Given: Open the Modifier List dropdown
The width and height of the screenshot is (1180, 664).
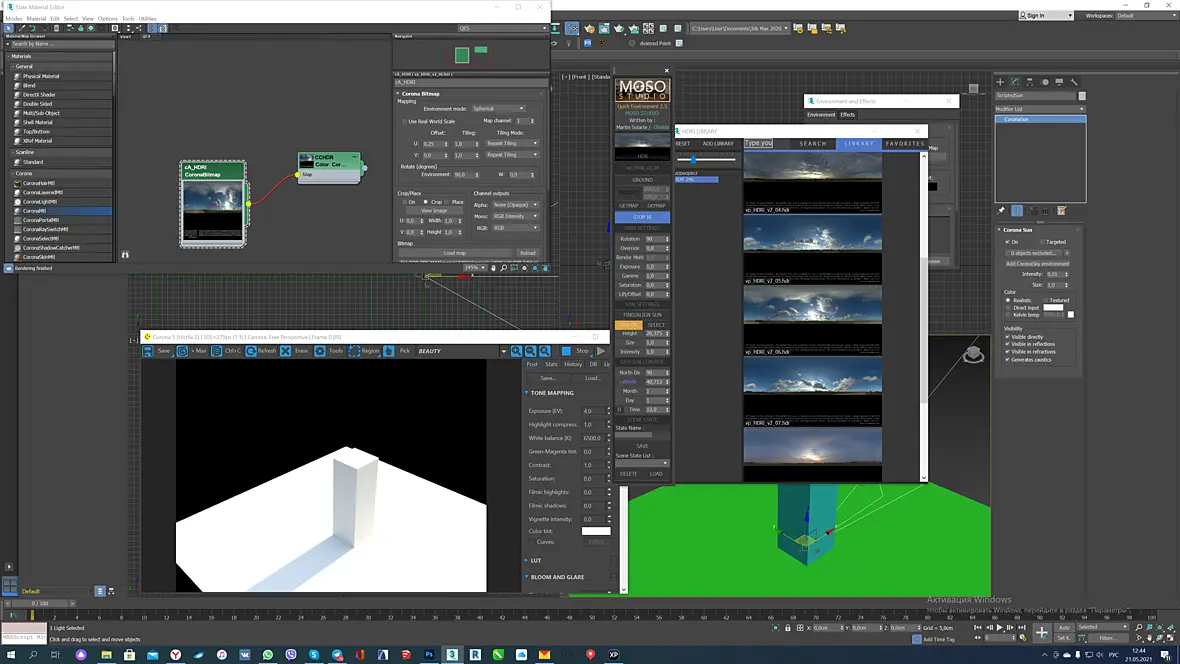Looking at the screenshot, I should coord(1040,109).
